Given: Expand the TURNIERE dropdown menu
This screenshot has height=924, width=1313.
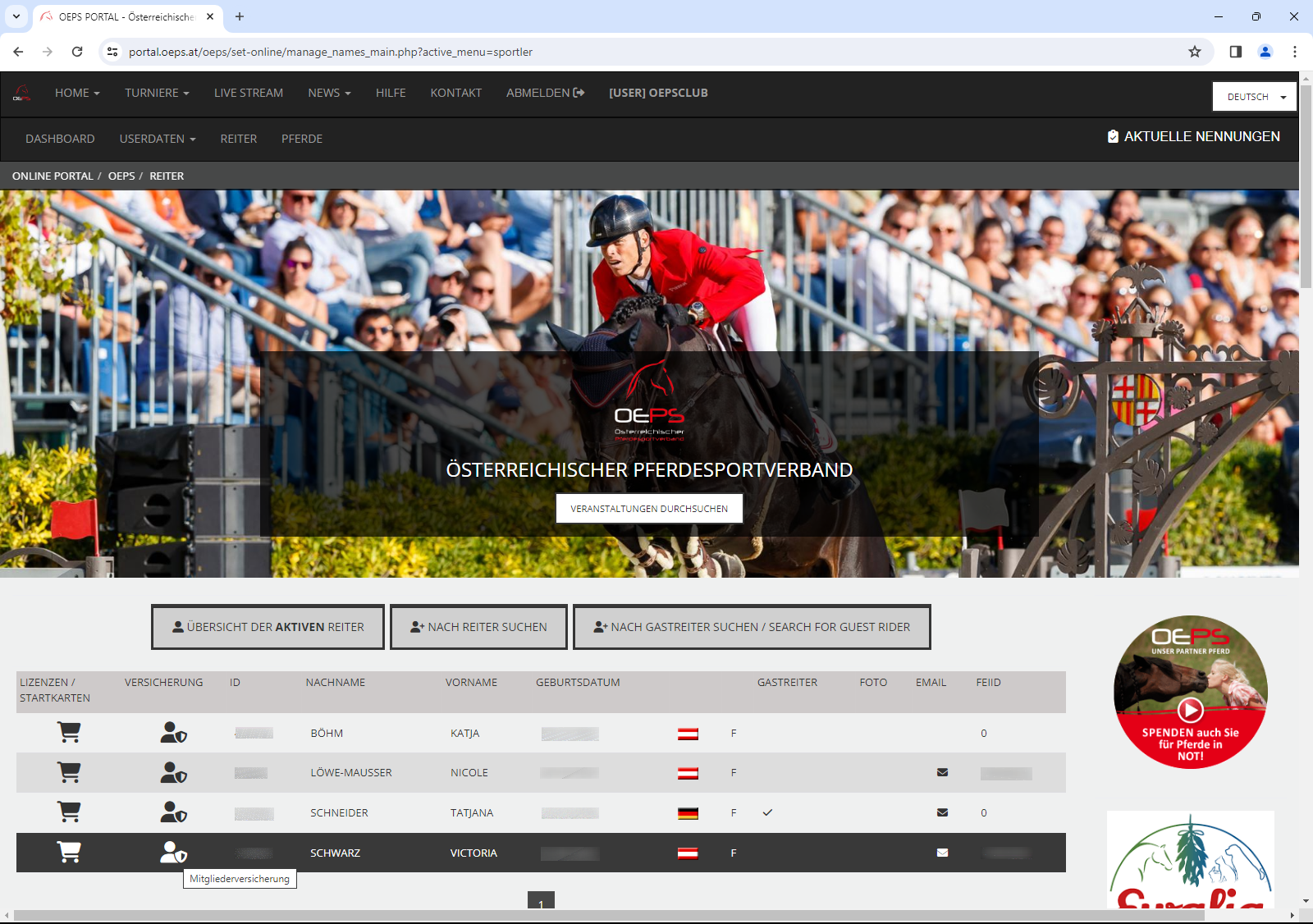Looking at the screenshot, I should click(x=157, y=93).
